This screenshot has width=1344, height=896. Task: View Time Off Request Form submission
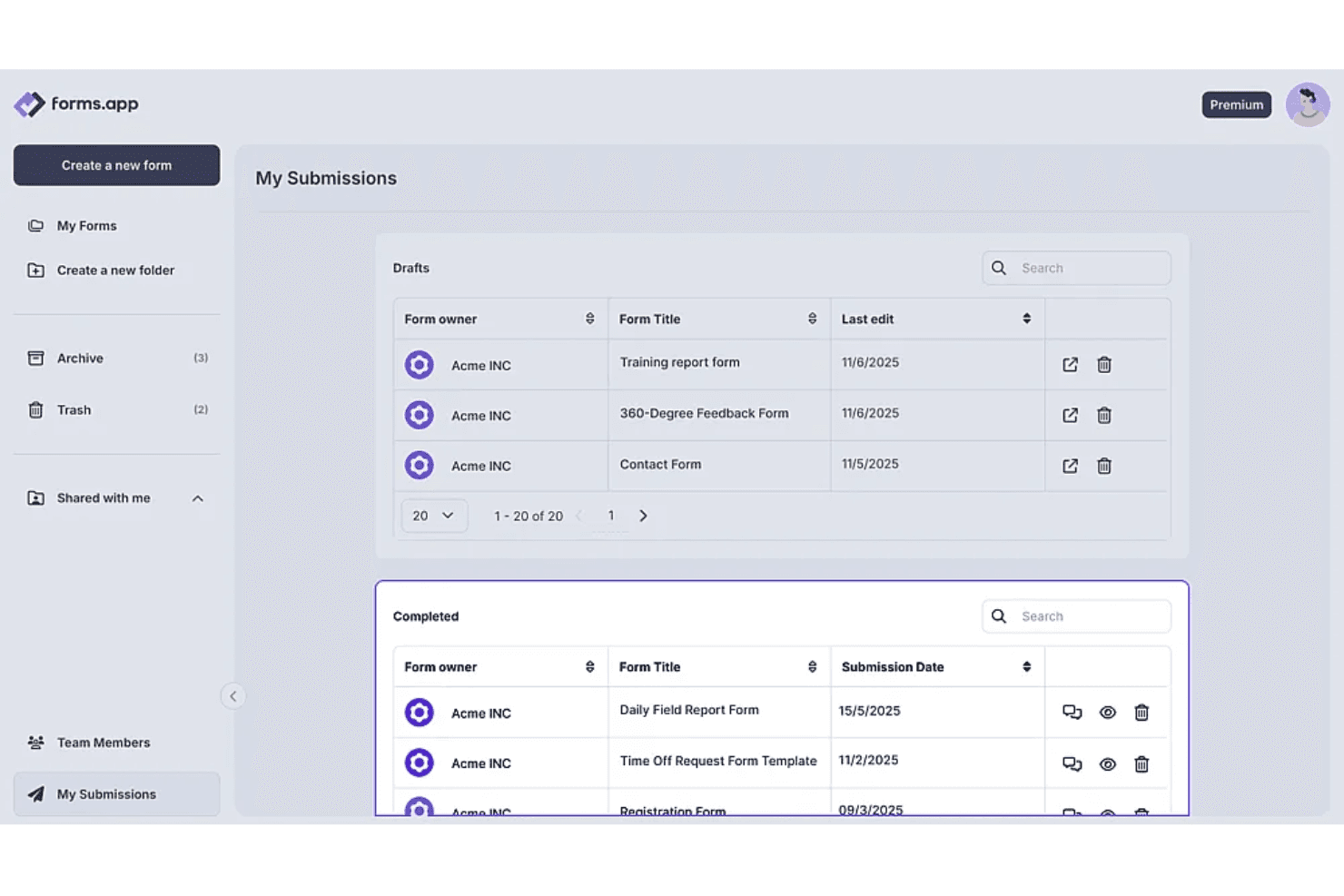click(1108, 764)
